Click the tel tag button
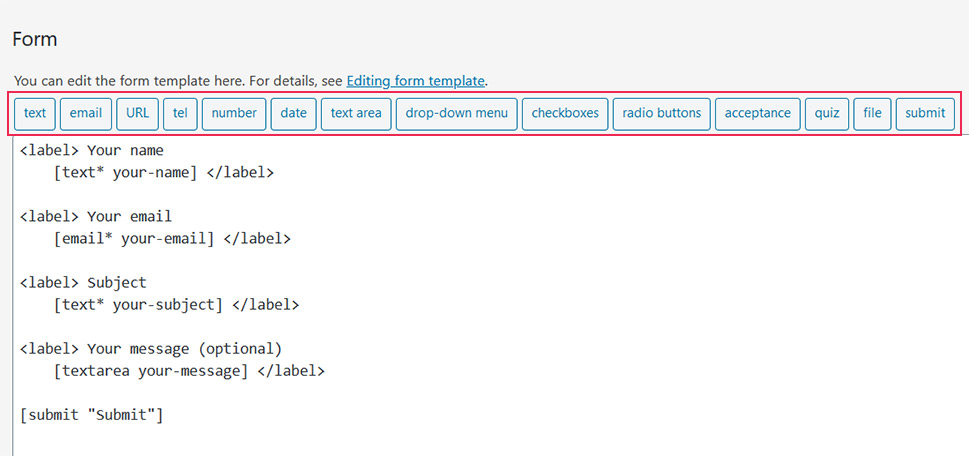Screen dimensions: 969x456 [x=180, y=113]
